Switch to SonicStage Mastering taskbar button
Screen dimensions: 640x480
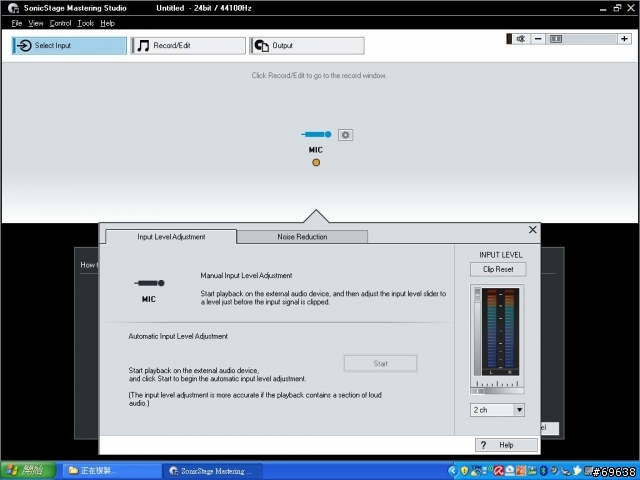[212, 471]
